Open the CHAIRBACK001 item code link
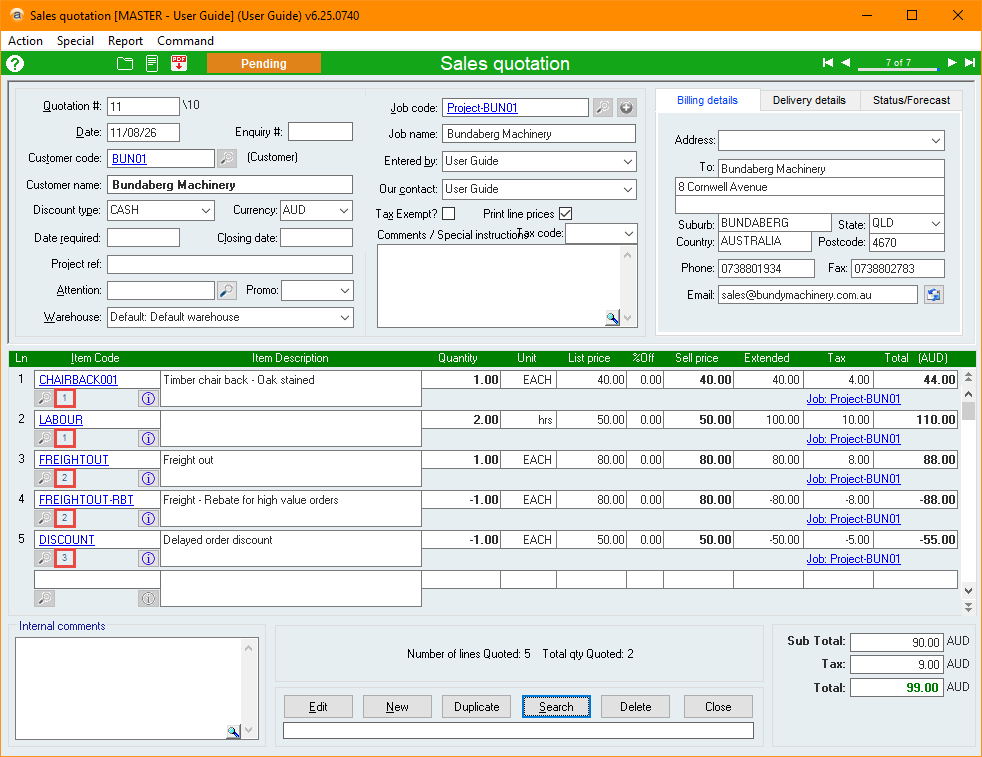 click(78, 380)
